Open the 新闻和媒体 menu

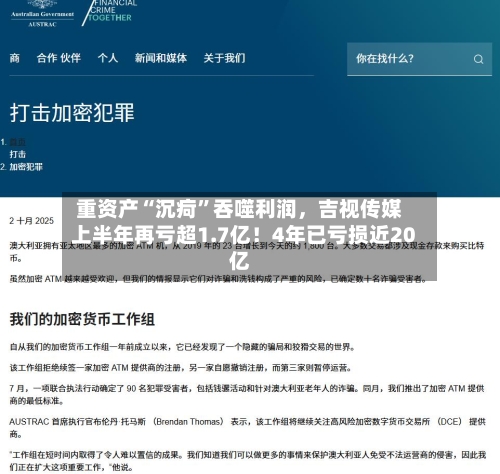(161, 58)
